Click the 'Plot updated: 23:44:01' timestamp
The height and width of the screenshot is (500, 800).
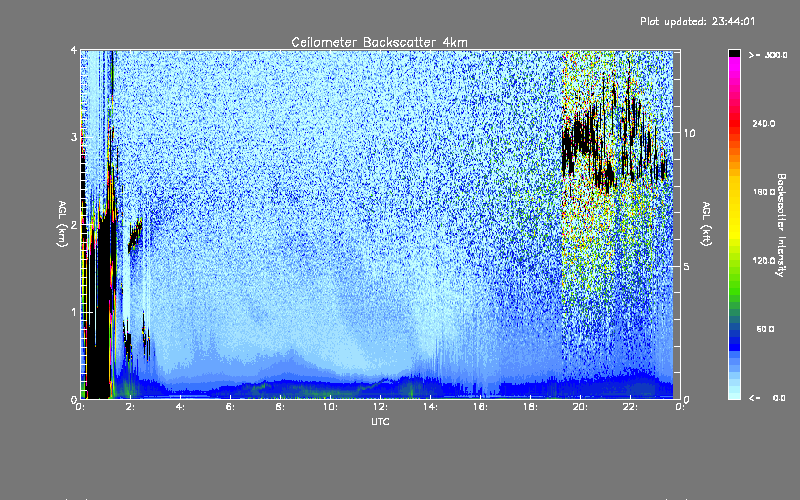697,21
